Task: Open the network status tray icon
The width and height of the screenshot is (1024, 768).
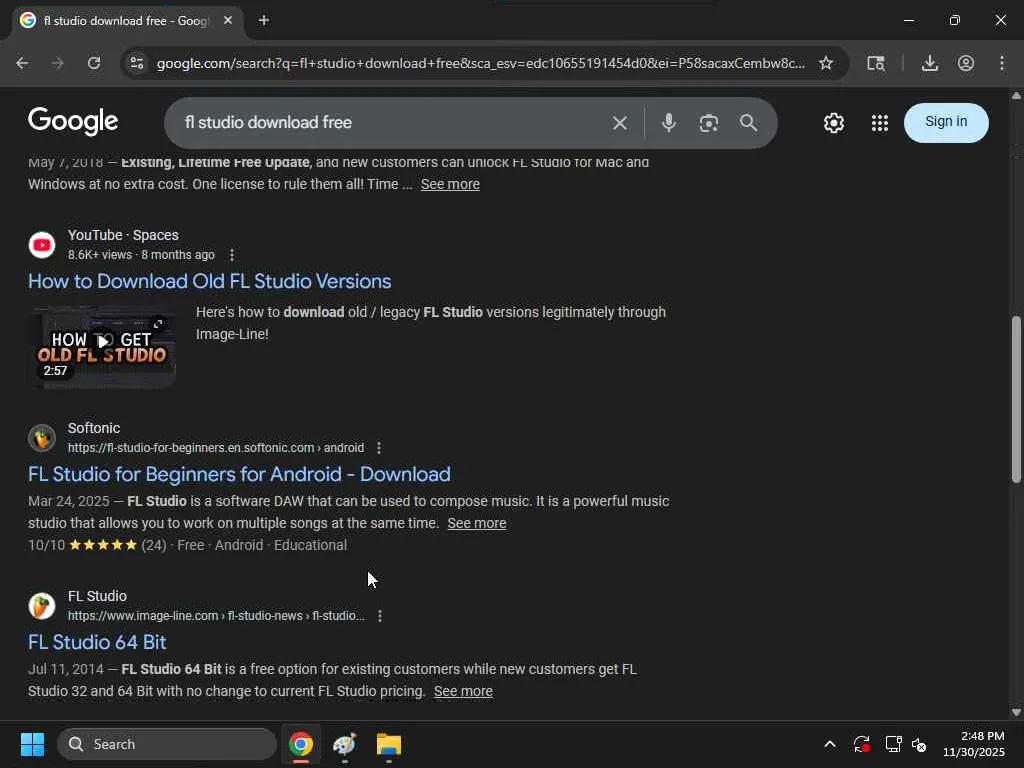Action: (893, 744)
